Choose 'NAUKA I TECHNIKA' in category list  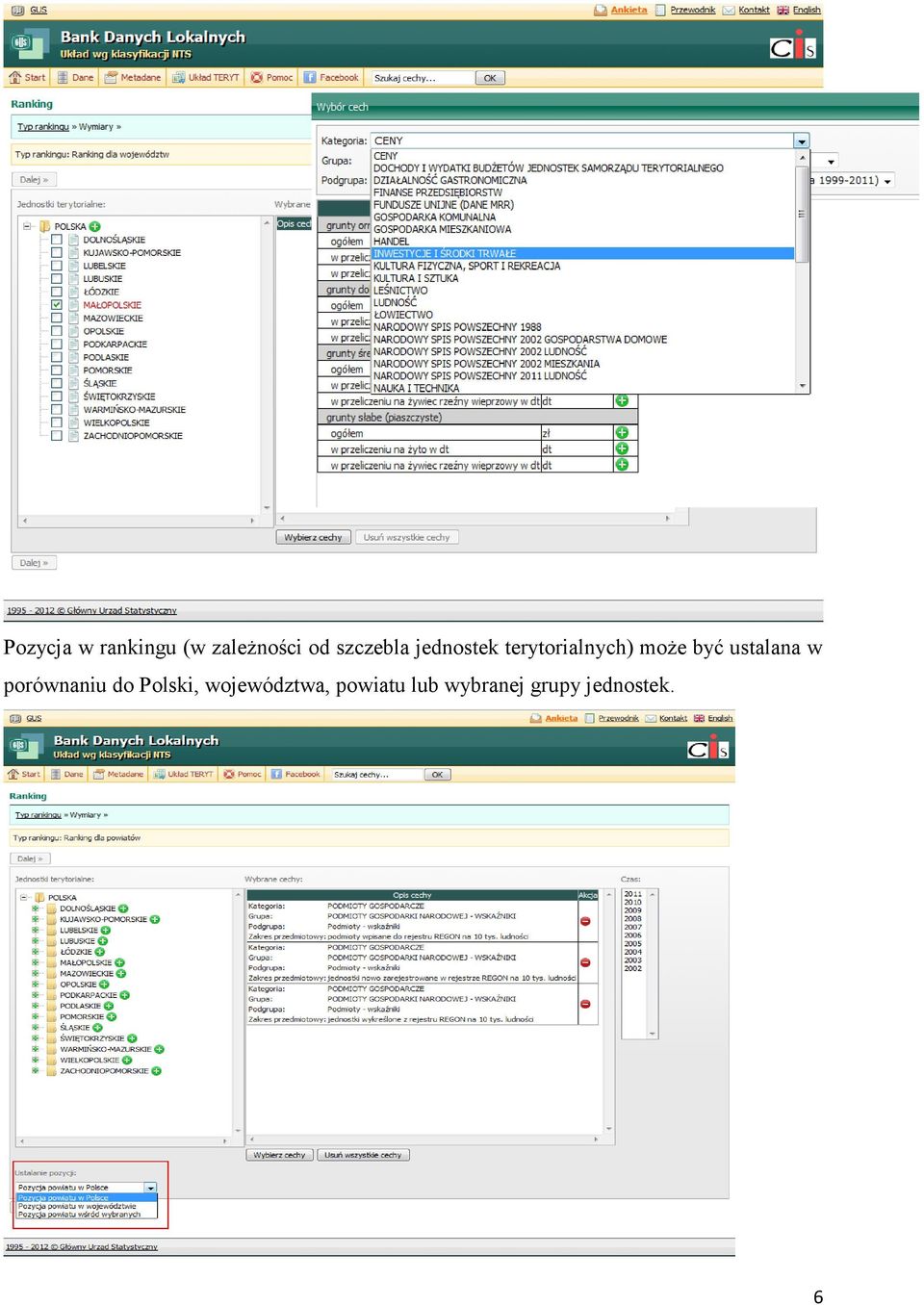(582, 388)
